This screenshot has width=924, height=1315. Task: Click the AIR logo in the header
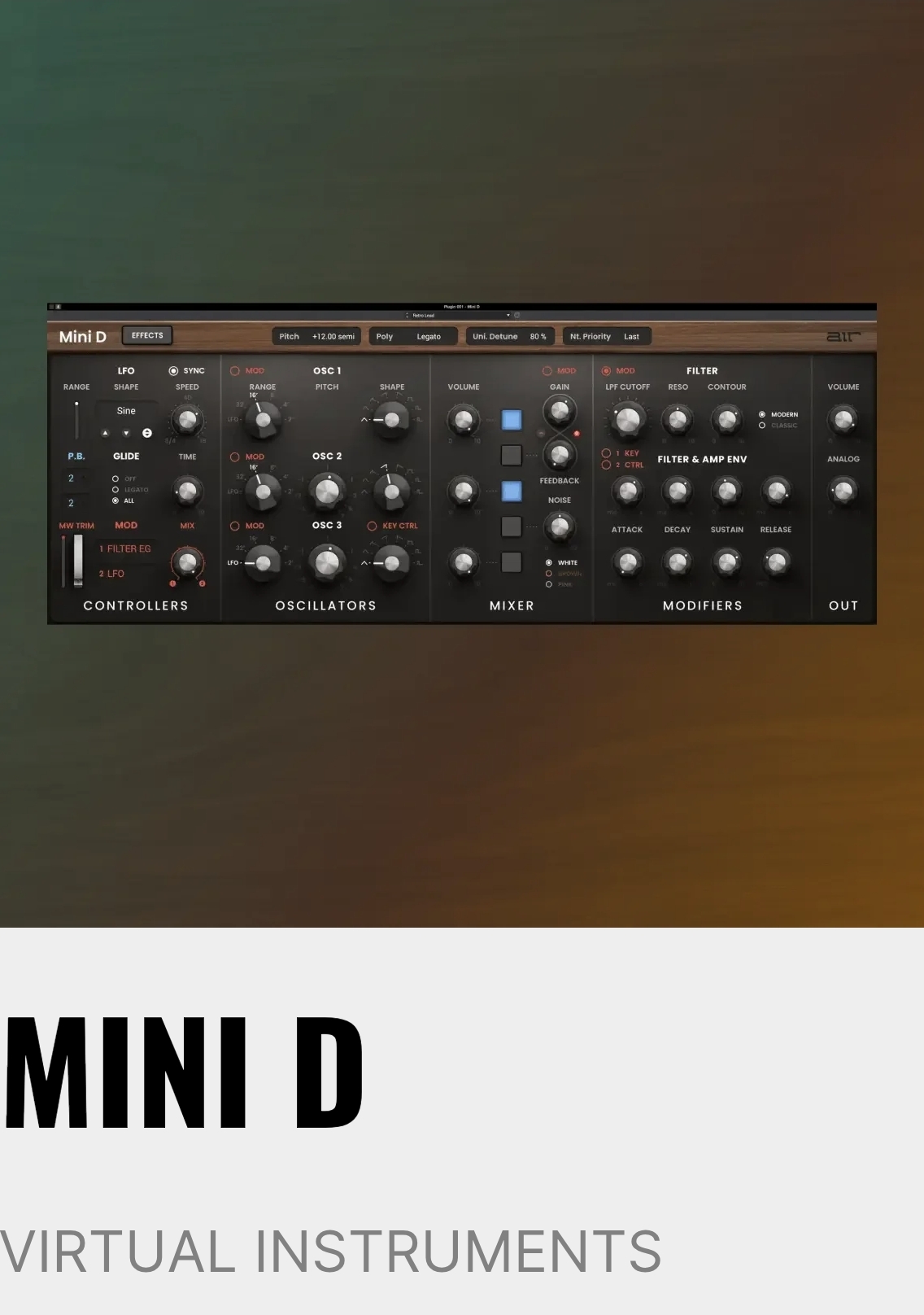(x=843, y=336)
